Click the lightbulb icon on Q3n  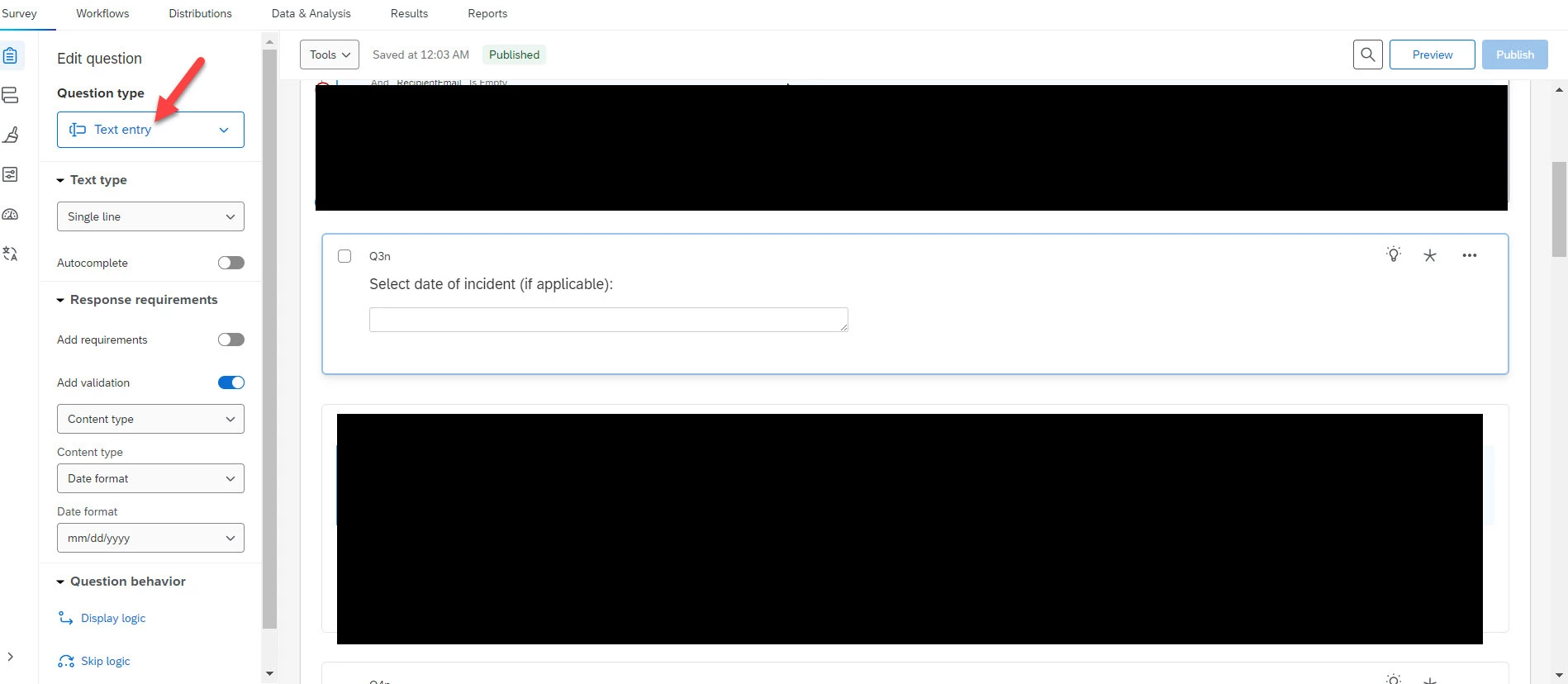pyautogui.click(x=1394, y=254)
